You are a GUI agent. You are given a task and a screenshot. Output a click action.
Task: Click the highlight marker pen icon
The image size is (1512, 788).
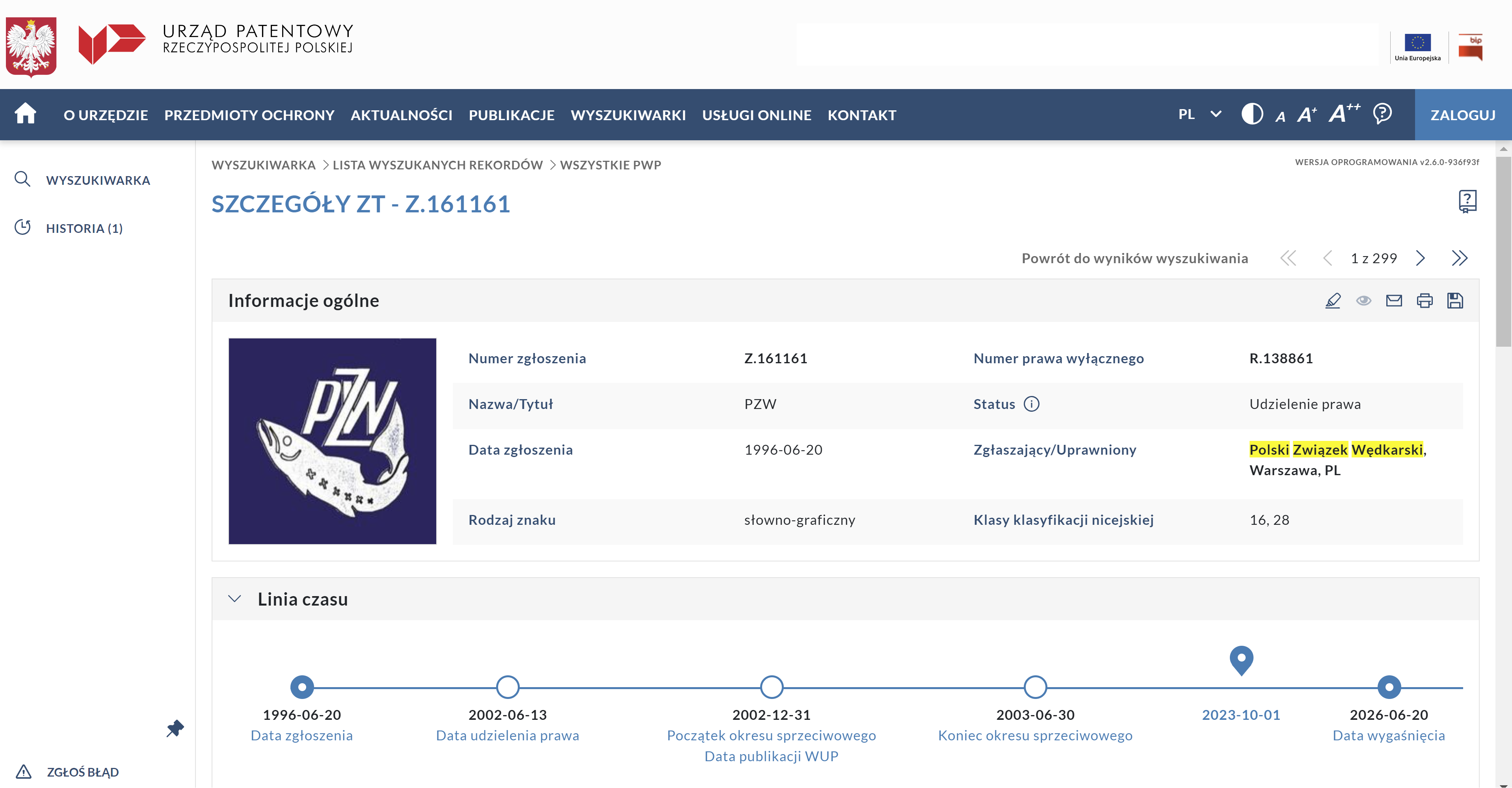tap(1333, 301)
